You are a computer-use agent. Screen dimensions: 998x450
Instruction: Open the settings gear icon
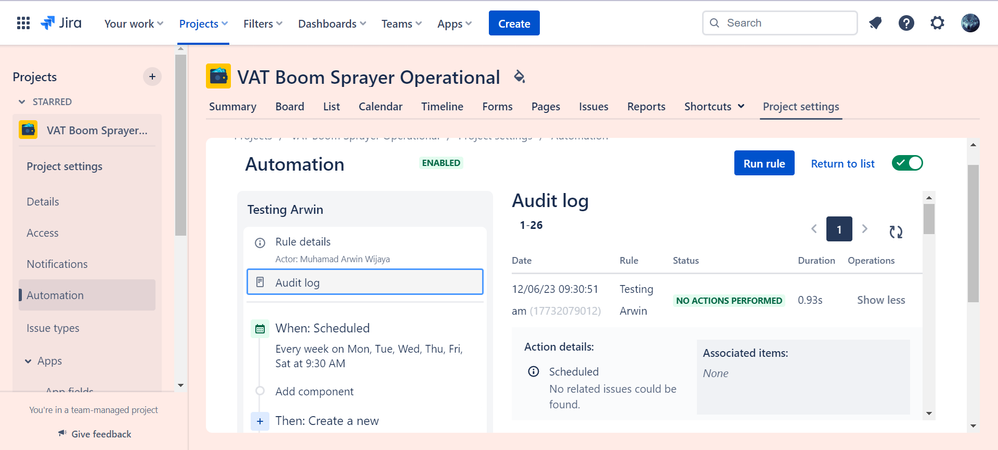[x=937, y=23]
